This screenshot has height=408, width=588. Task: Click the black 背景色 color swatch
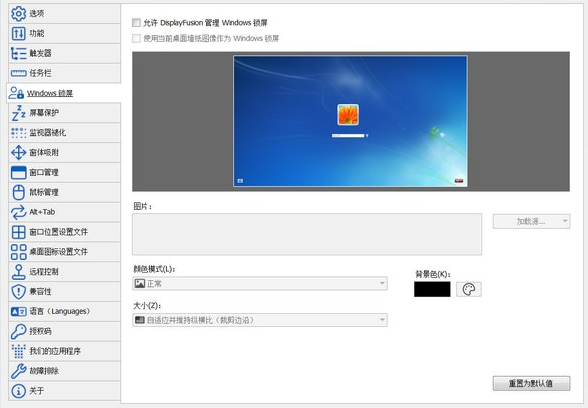click(432, 289)
